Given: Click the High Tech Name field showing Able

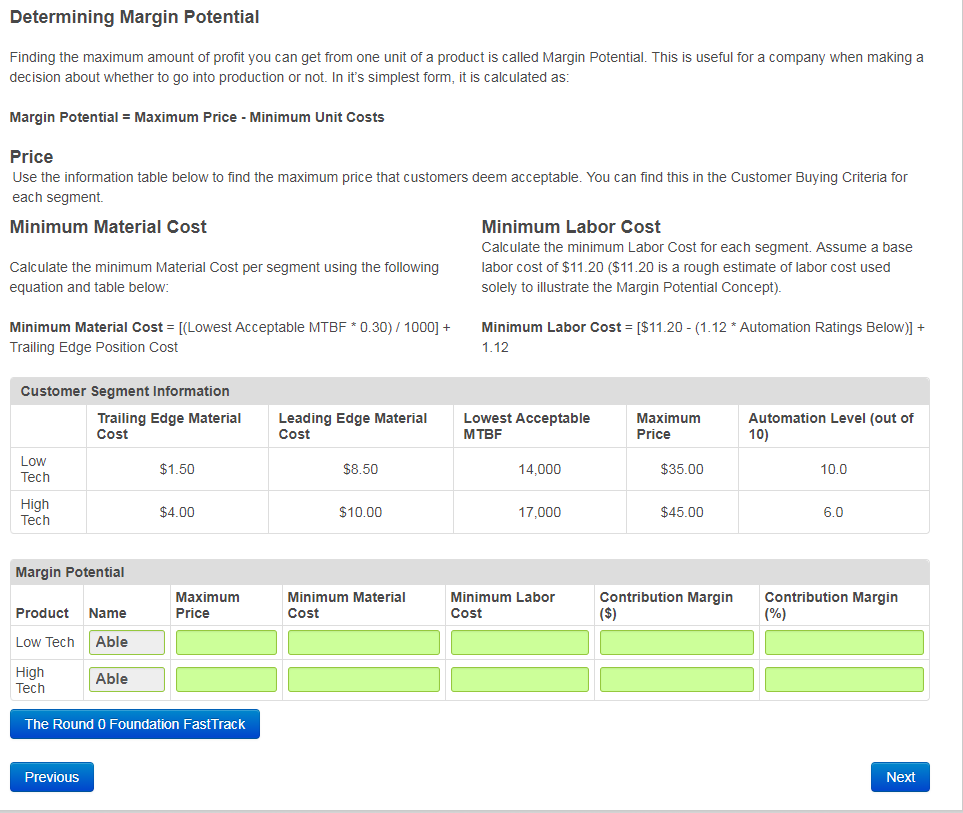Looking at the screenshot, I should (x=126, y=679).
